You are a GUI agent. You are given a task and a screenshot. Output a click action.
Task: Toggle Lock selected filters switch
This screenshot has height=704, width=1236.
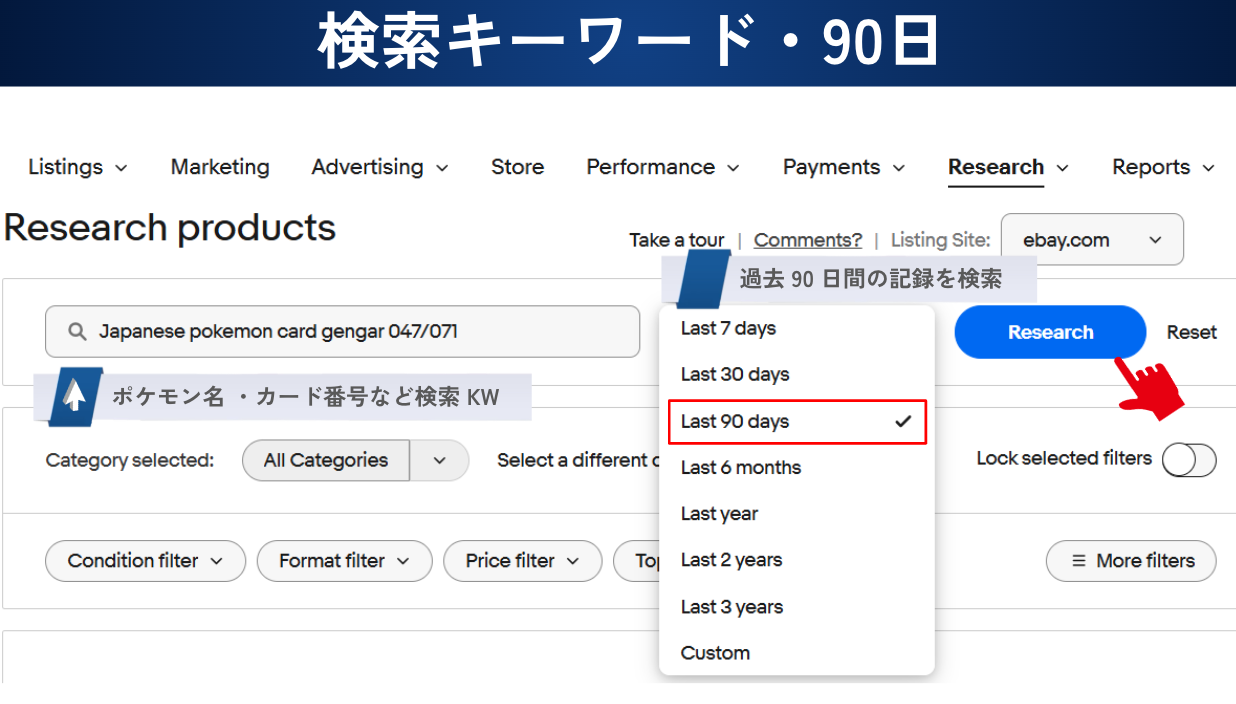1189,460
